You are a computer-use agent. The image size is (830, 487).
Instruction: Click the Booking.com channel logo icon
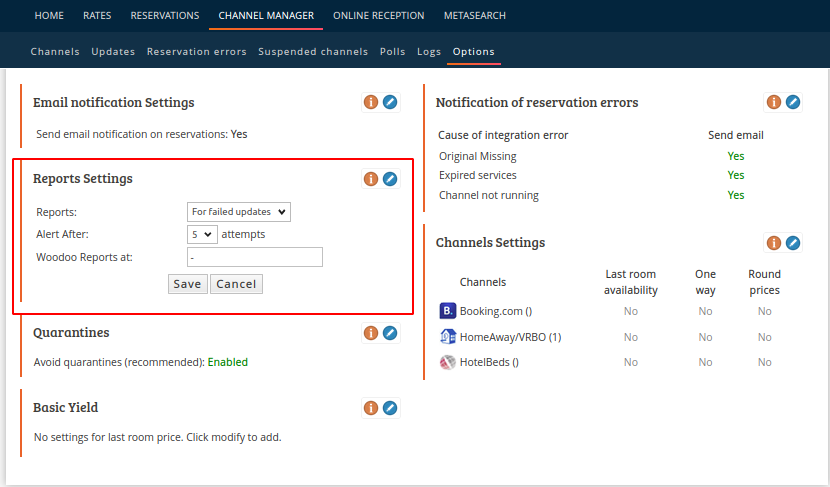448,311
